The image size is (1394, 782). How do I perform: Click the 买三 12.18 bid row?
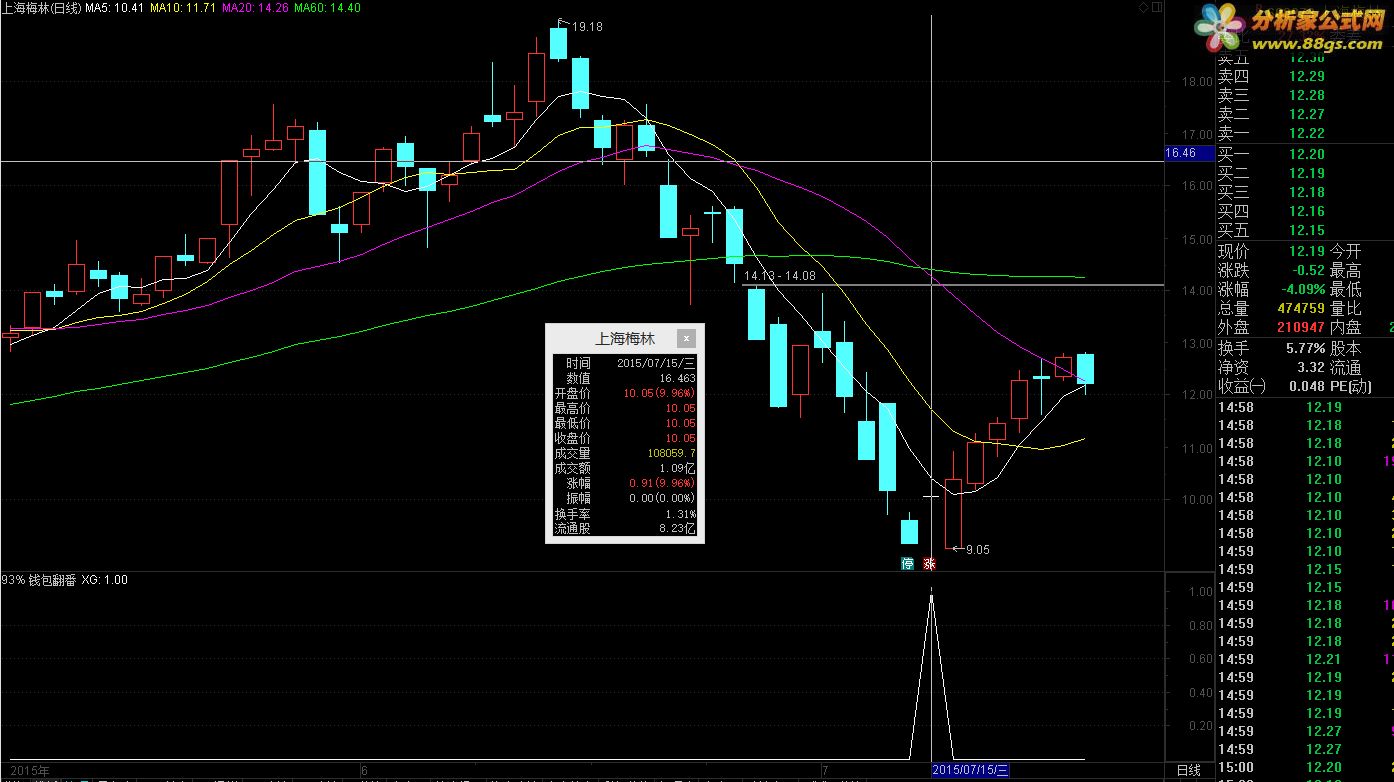(x=1271, y=192)
